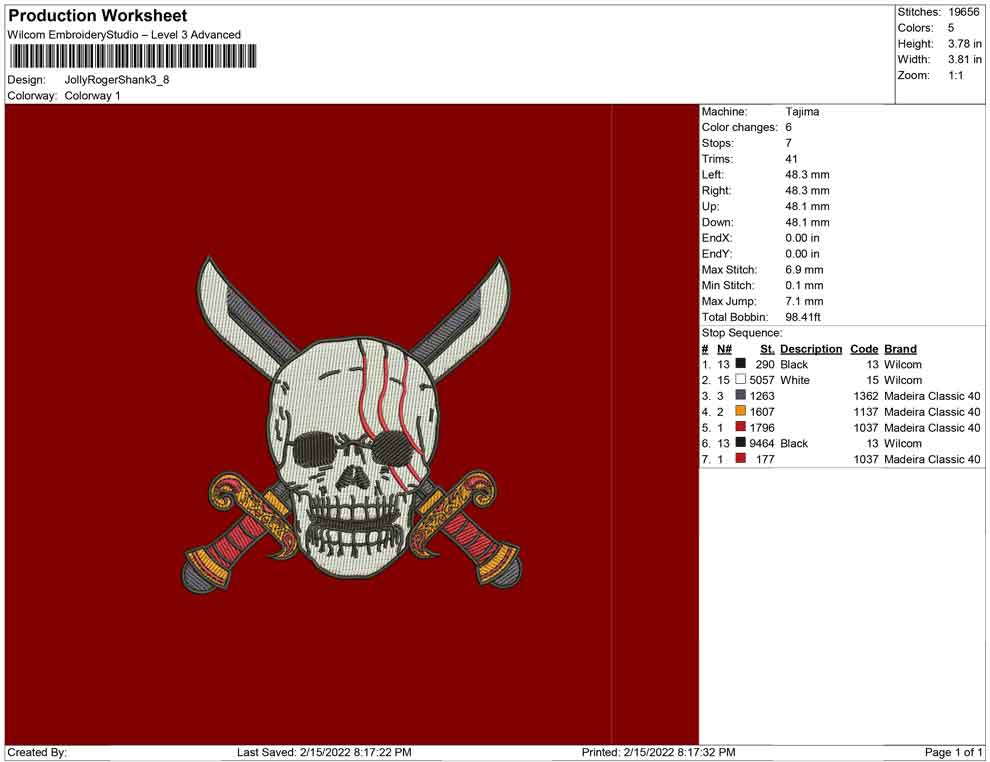This screenshot has height=762, width=990.
Task: Click the Last Saved timestamp in footer
Action: click(324, 752)
